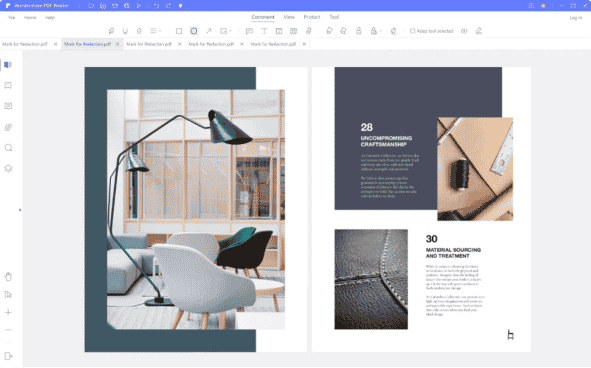Open the Home menu
This screenshot has height=368, width=591.
pyautogui.click(x=30, y=18)
